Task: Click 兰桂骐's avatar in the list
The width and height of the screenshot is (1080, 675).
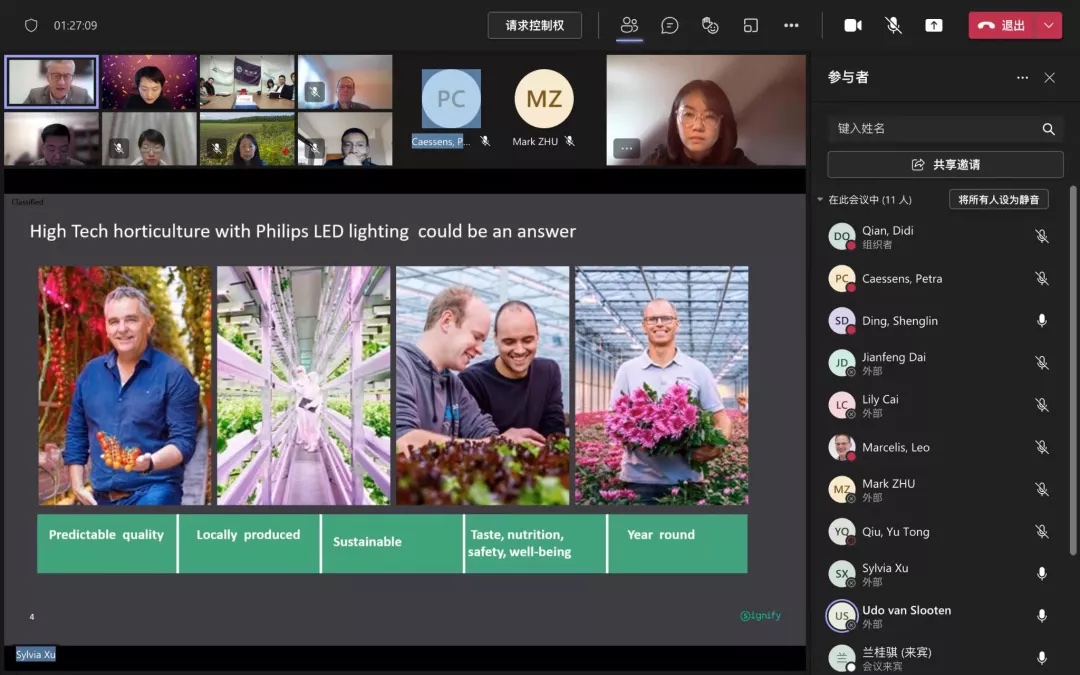Action: 842,658
